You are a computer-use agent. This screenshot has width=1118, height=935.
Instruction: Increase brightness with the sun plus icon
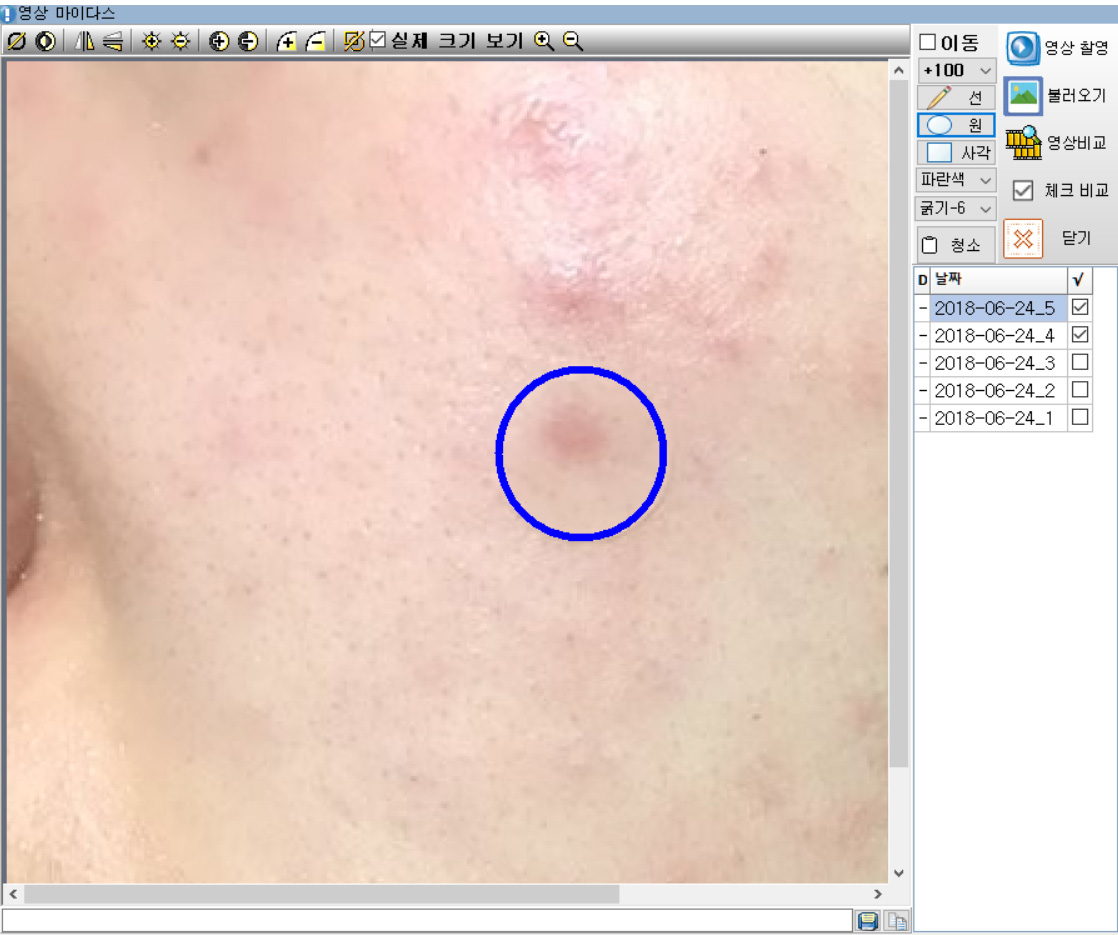151,41
